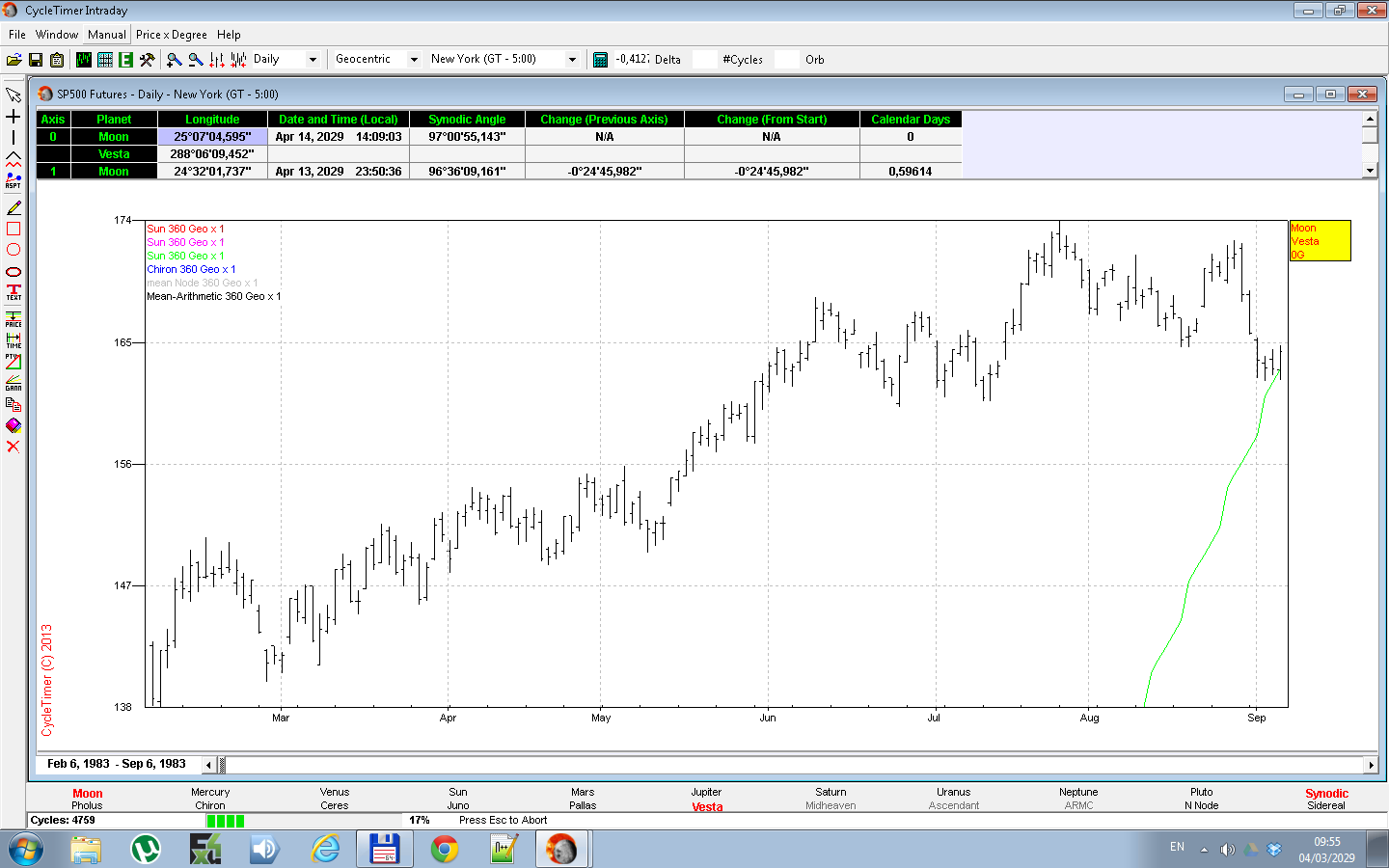Expand the New York timezone dropdown
This screenshot has height=868, width=1389.
pos(572,60)
